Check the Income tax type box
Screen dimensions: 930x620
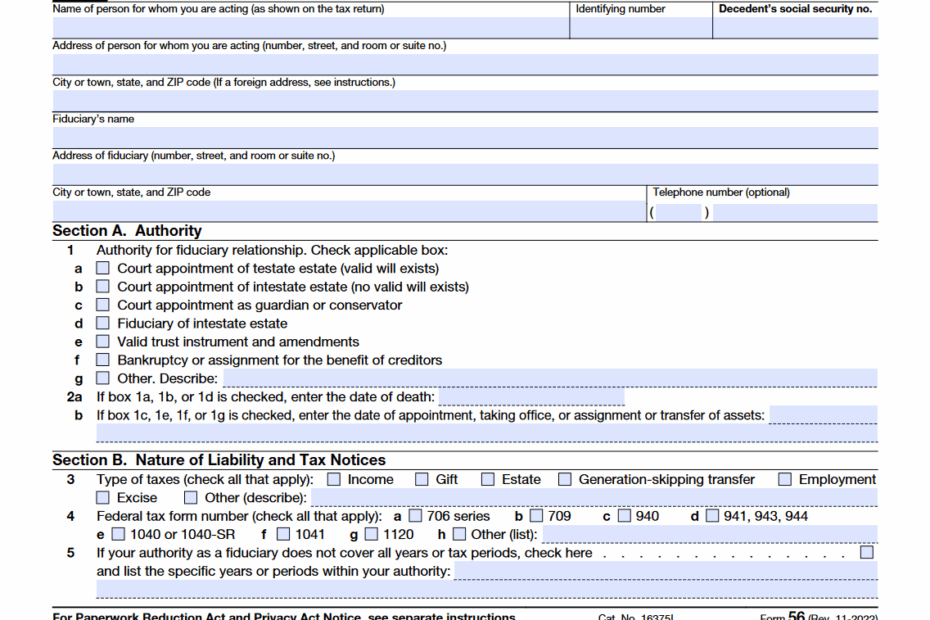click(x=333, y=479)
